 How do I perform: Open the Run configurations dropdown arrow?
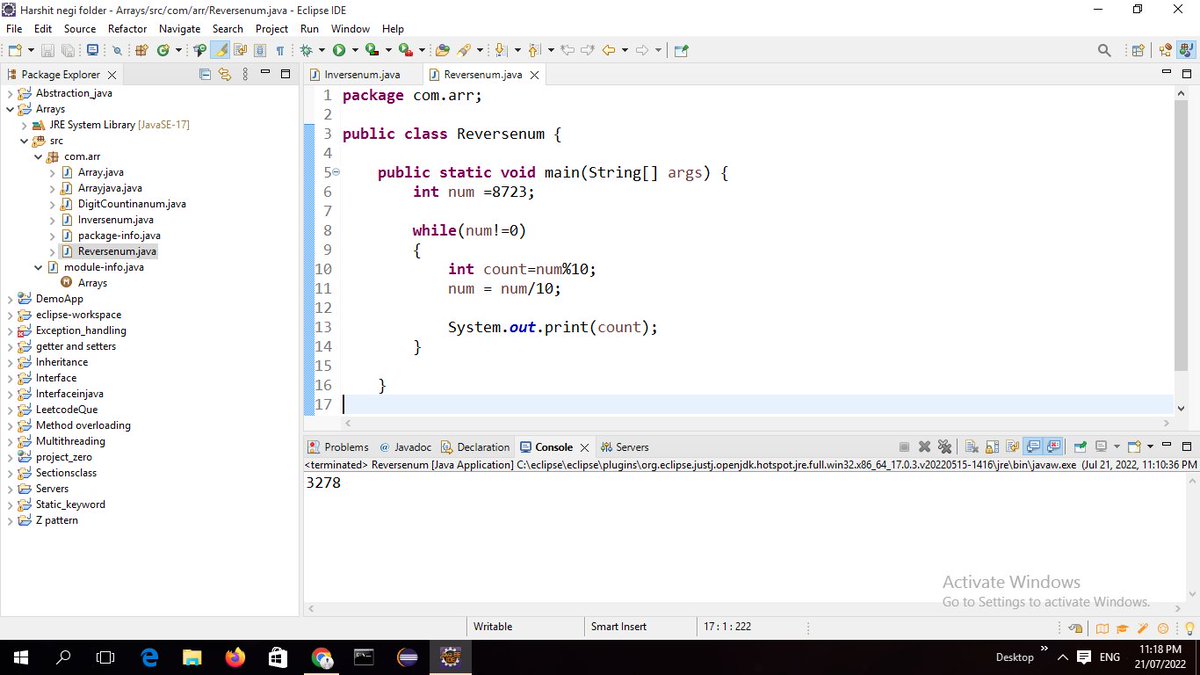[x=355, y=50]
